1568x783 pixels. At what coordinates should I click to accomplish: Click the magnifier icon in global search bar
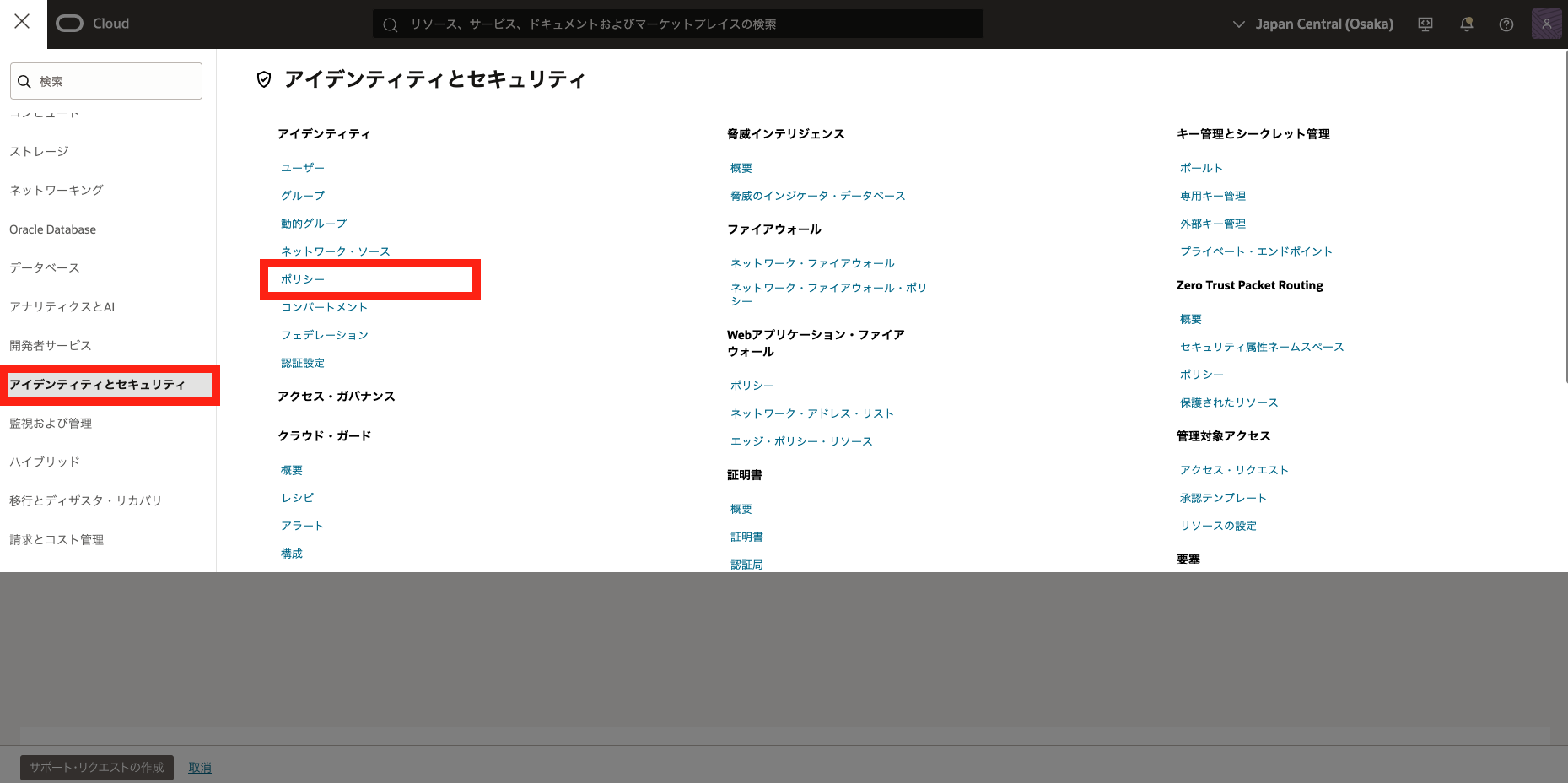coord(391,24)
